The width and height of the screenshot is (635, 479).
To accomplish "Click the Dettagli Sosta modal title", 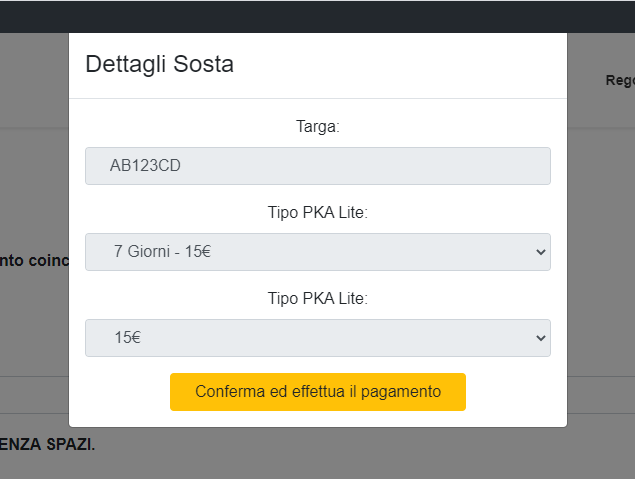I will pos(160,64).
